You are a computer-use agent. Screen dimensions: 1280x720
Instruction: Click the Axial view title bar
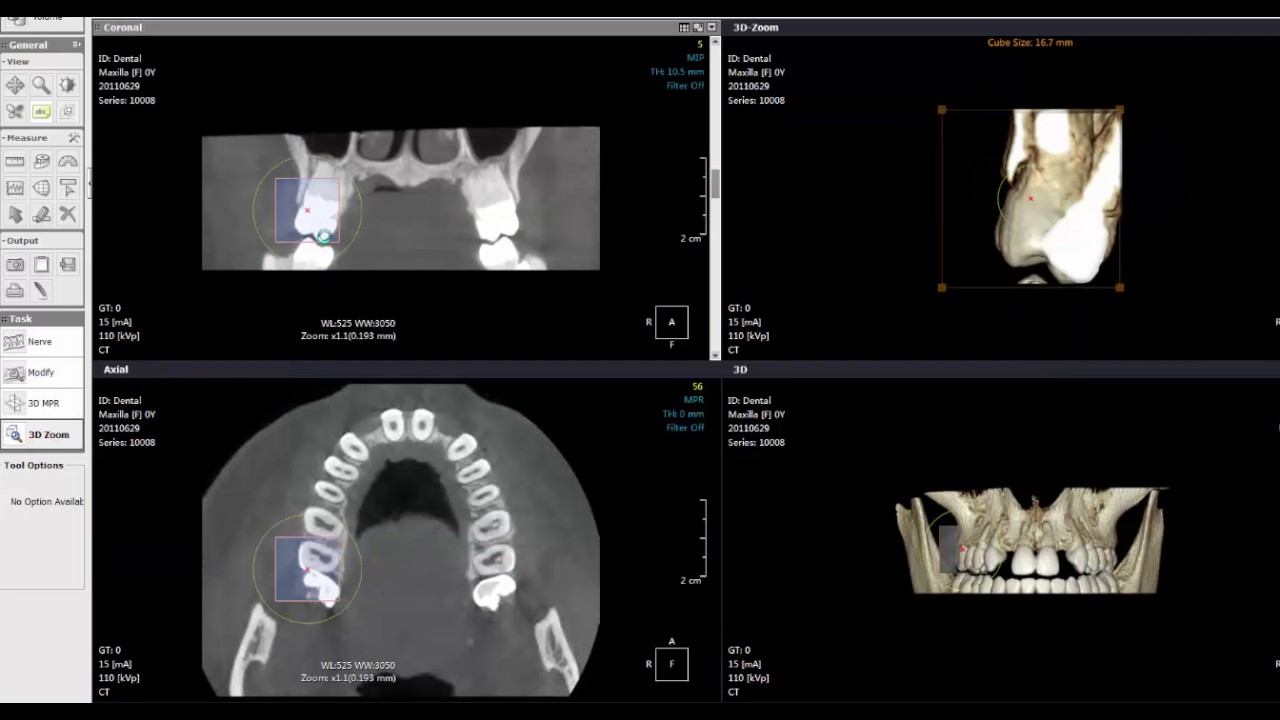406,369
